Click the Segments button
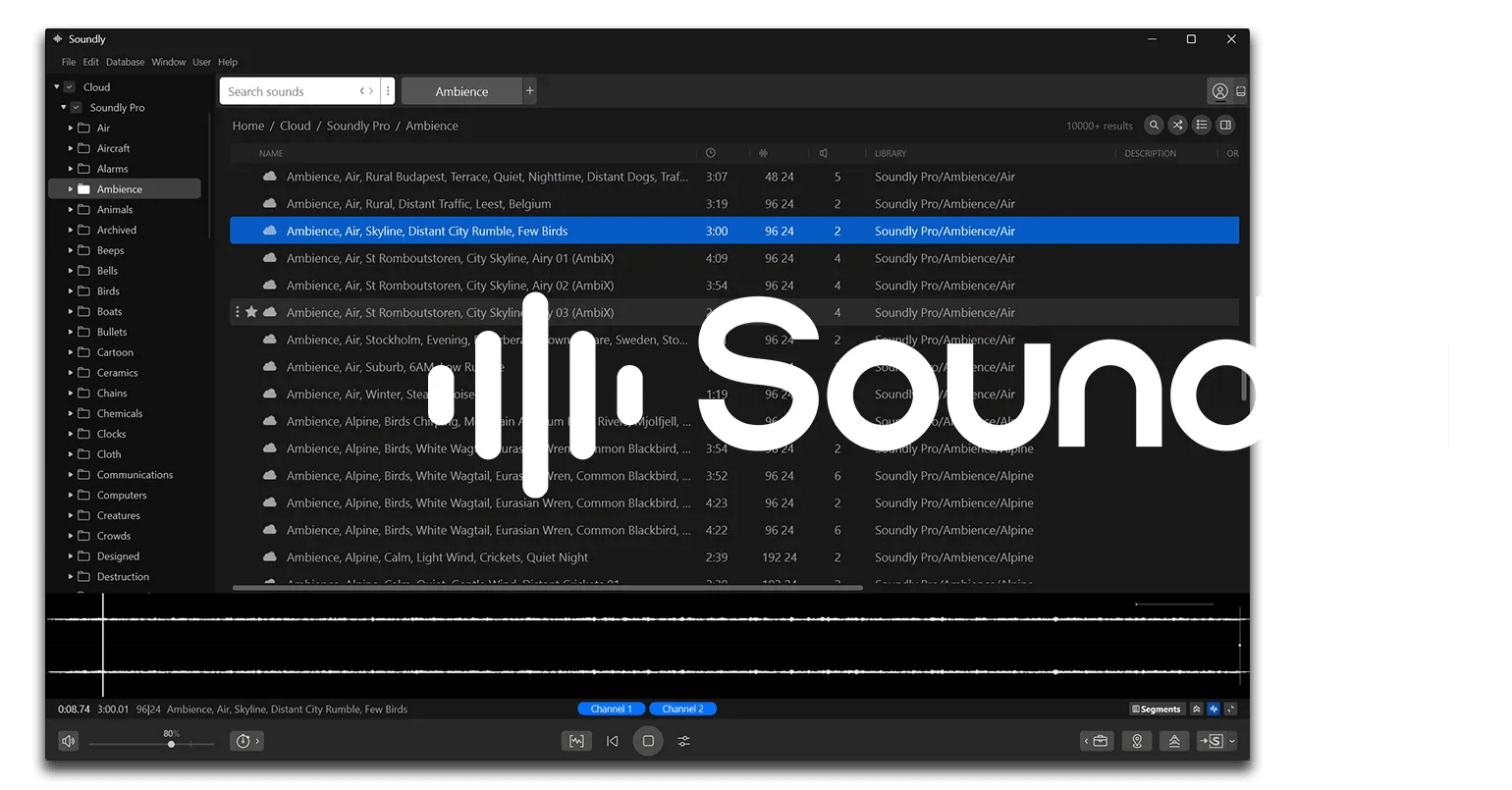The width and height of the screenshot is (1512, 790). point(1157,709)
